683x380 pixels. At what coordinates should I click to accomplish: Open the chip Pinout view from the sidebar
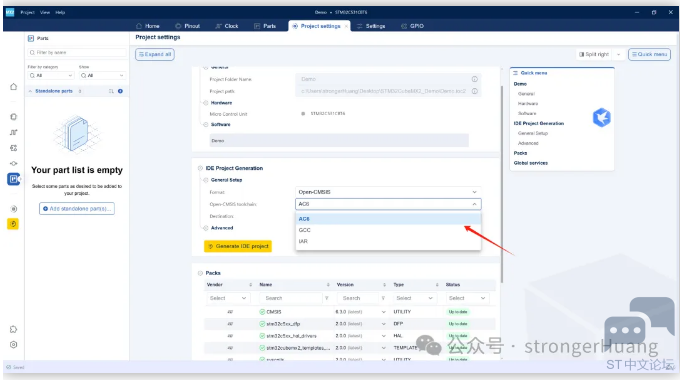(14, 117)
